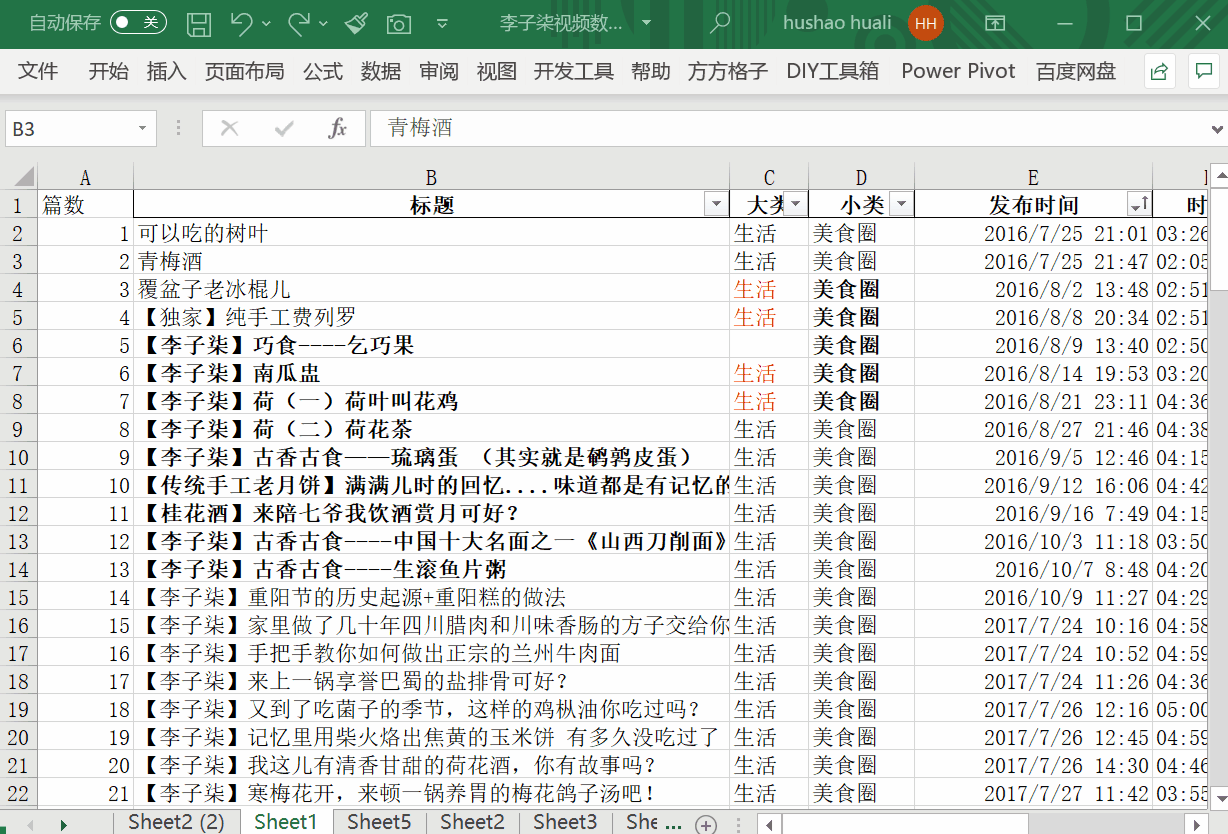Image resolution: width=1228 pixels, height=834 pixels.
Task: Click the New Sheet plus icon
Action: (x=706, y=824)
